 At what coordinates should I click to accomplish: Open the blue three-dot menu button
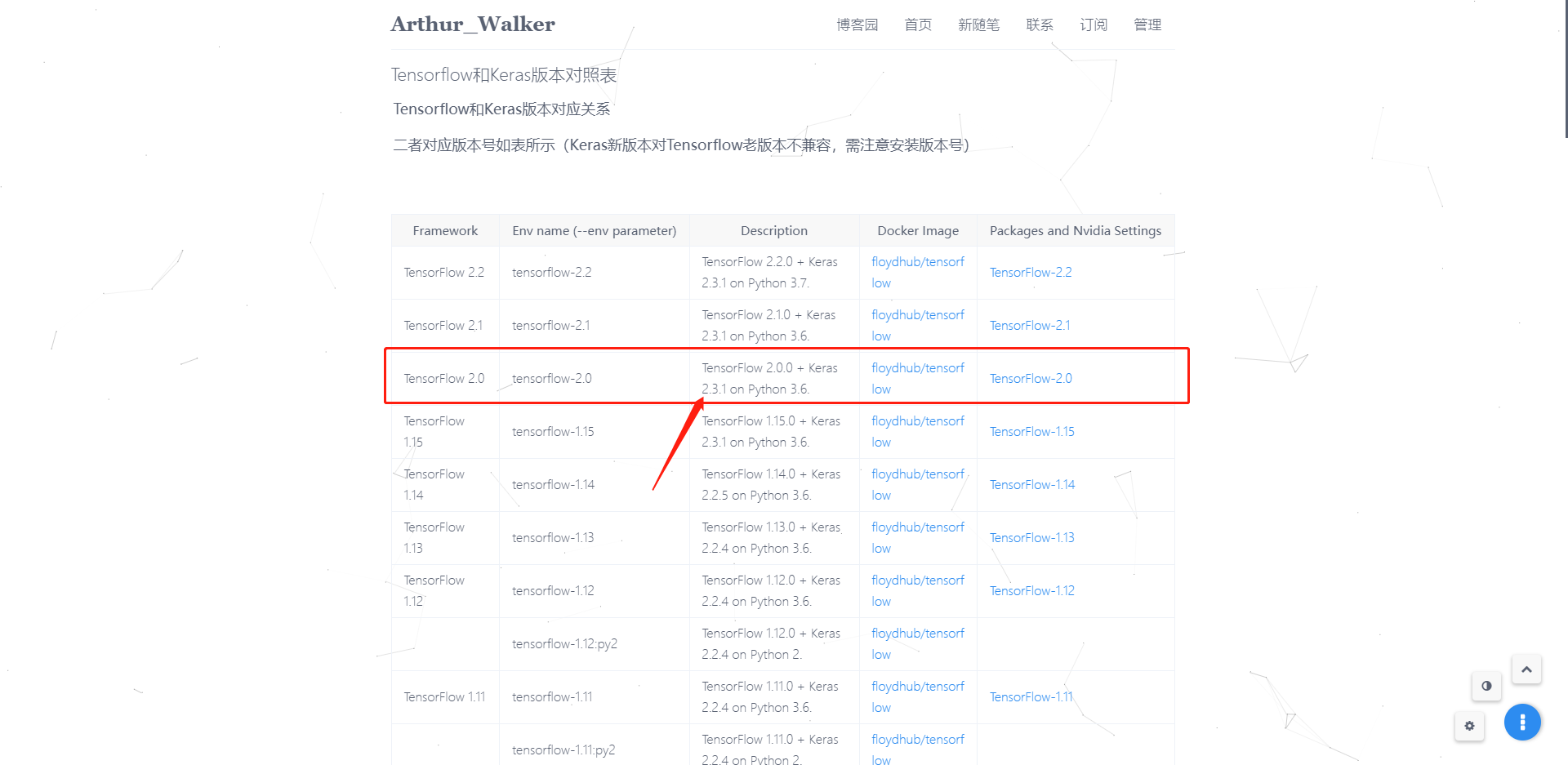pos(1522,723)
